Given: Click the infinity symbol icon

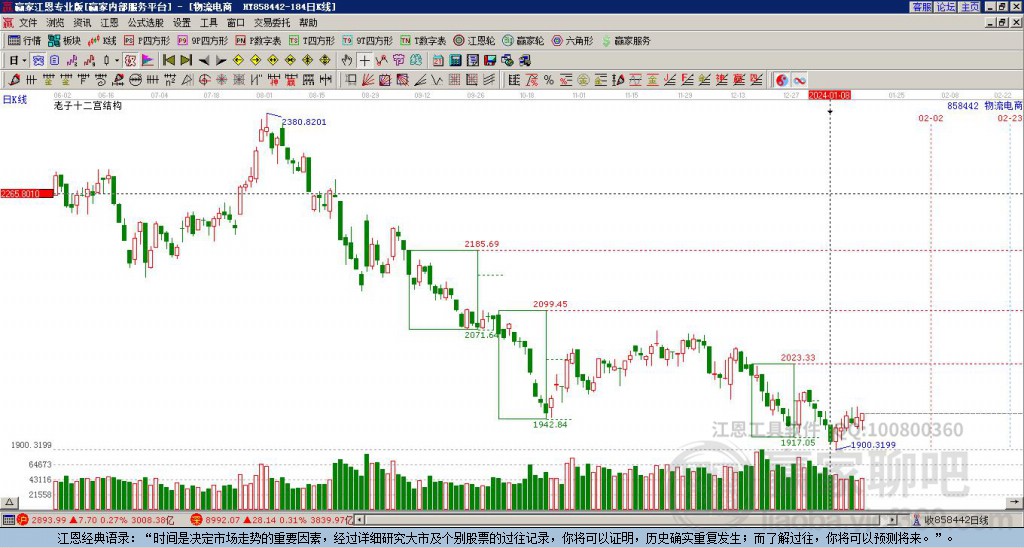Looking at the screenshot, I should 799,80.
